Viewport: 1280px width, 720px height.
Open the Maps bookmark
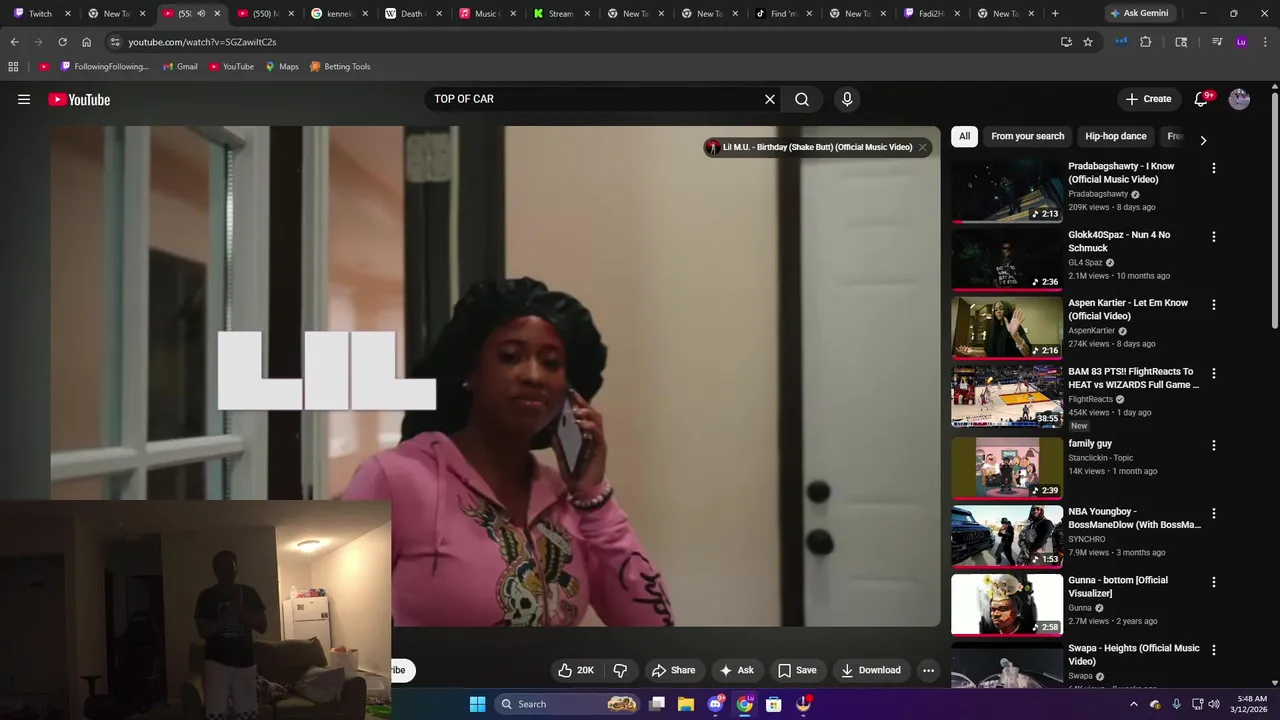pos(282,67)
